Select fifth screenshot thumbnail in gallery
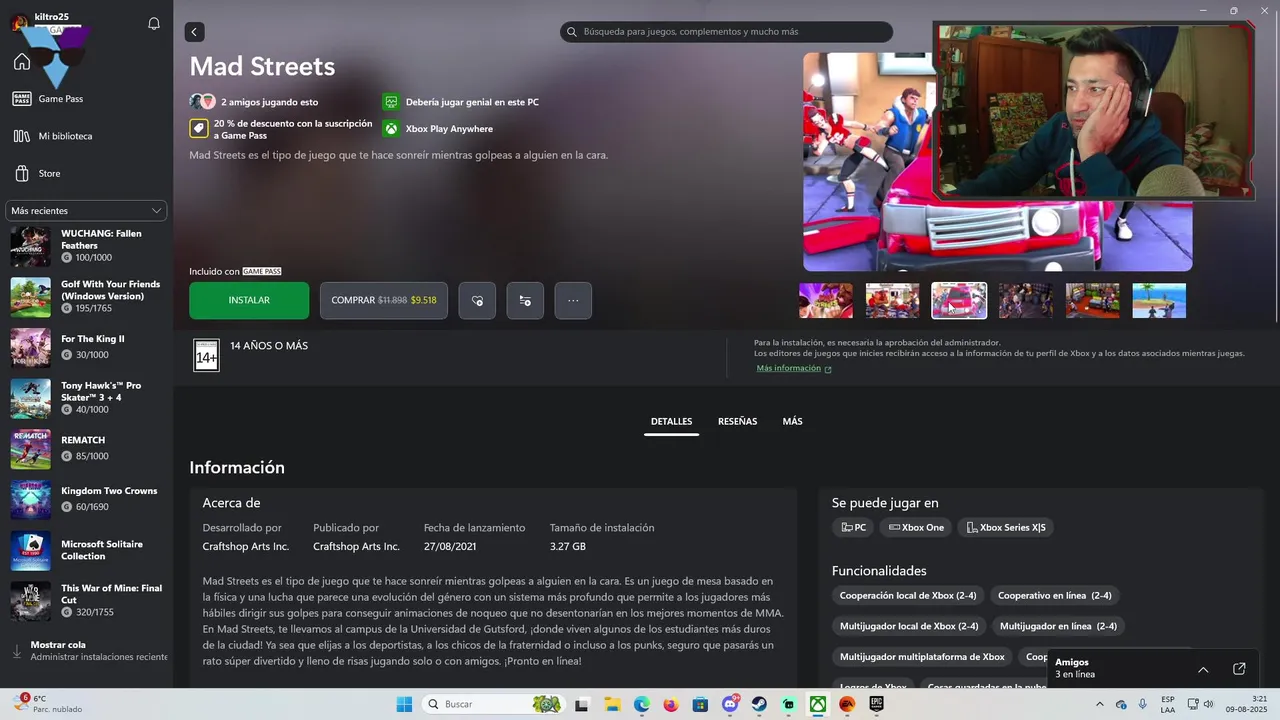 (x=1092, y=301)
